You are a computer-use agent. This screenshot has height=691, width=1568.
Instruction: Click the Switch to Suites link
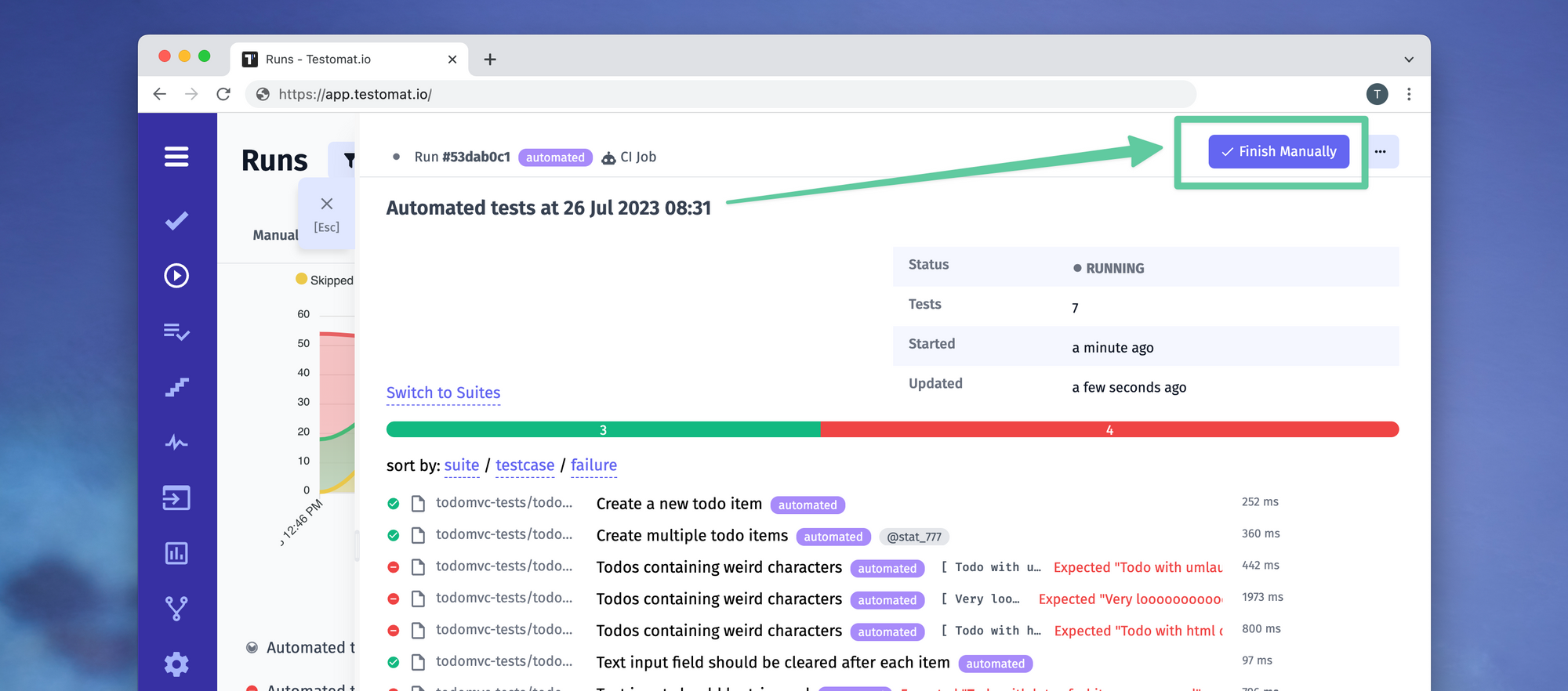444,393
